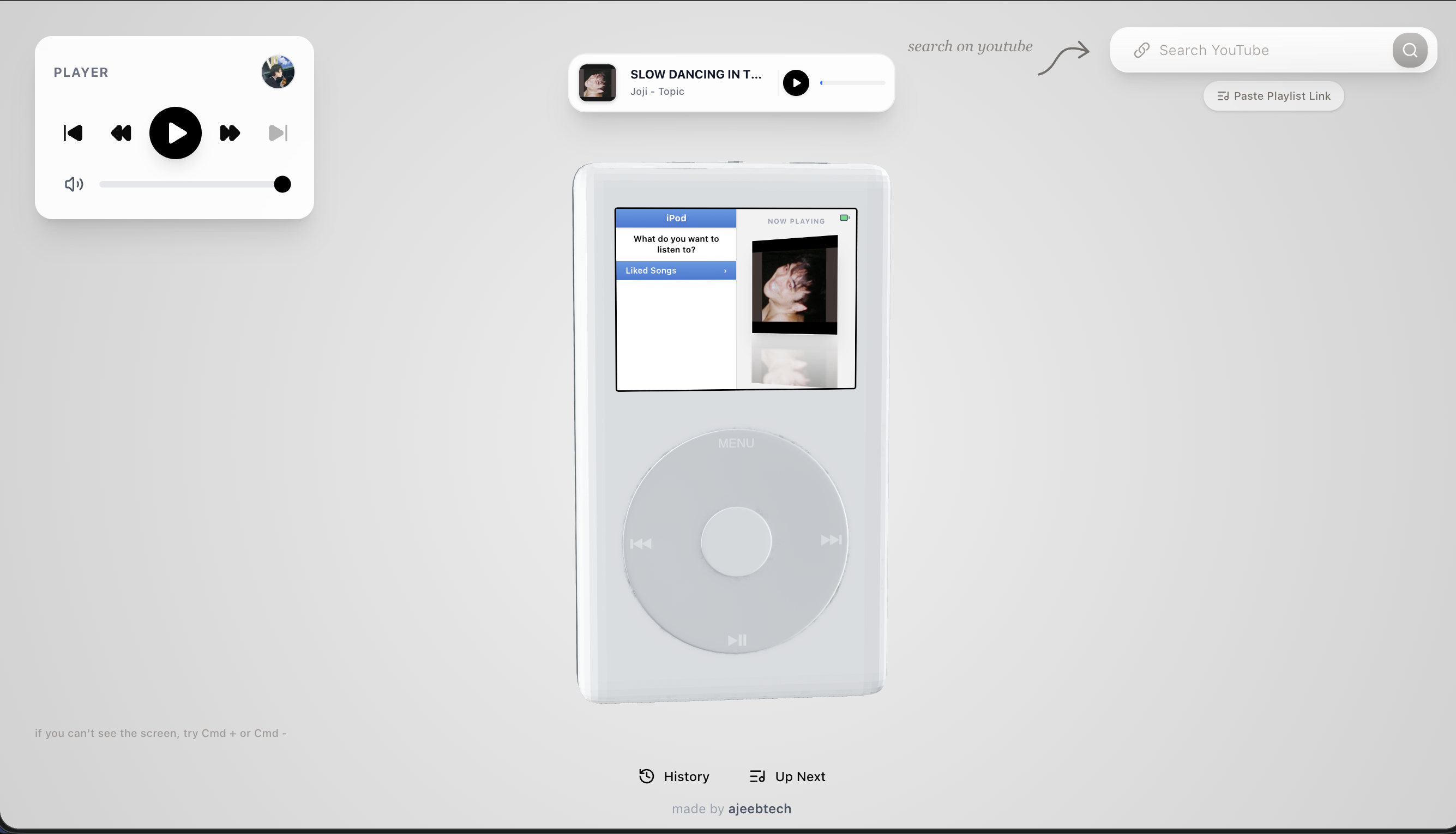
Task: Click the previous track skip-back icon
Action: click(x=73, y=133)
